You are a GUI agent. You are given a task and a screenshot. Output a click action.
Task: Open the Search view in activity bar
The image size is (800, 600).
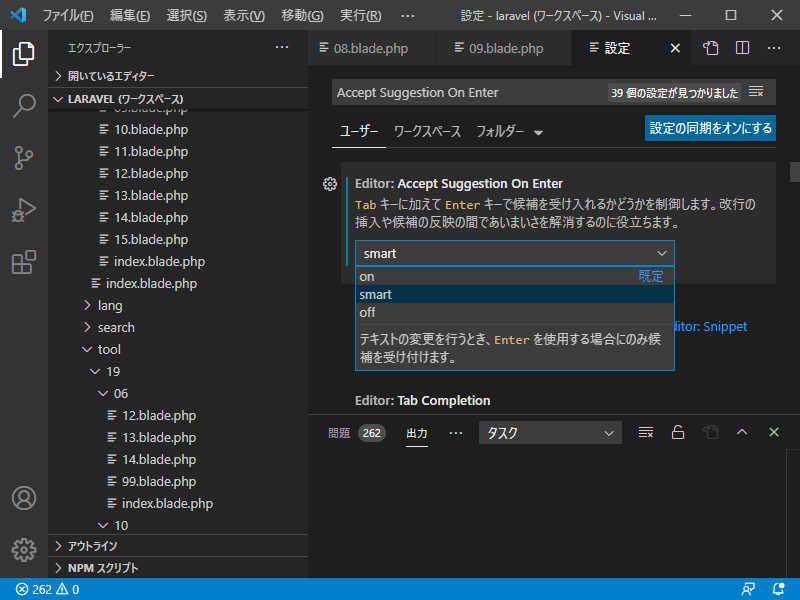click(24, 106)
